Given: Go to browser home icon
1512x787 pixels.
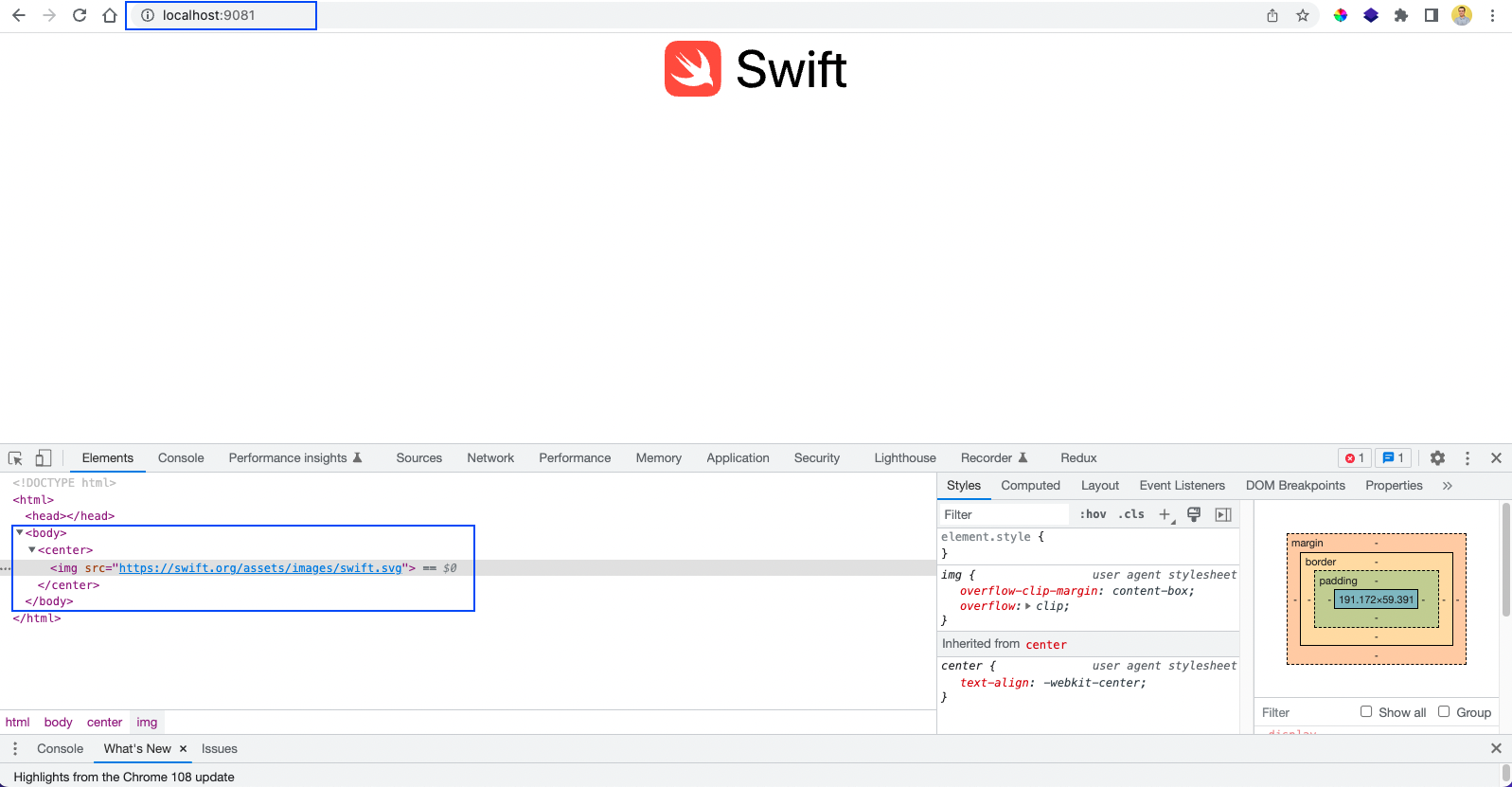Looking at the screenshot, I should point(110,15).
